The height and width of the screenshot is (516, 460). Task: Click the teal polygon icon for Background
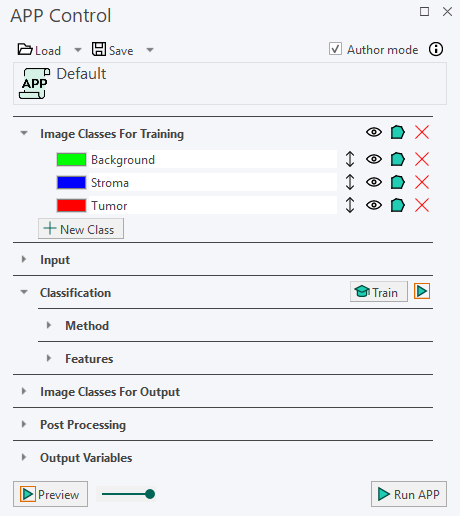pyautogui.click(x=398, y=159)
